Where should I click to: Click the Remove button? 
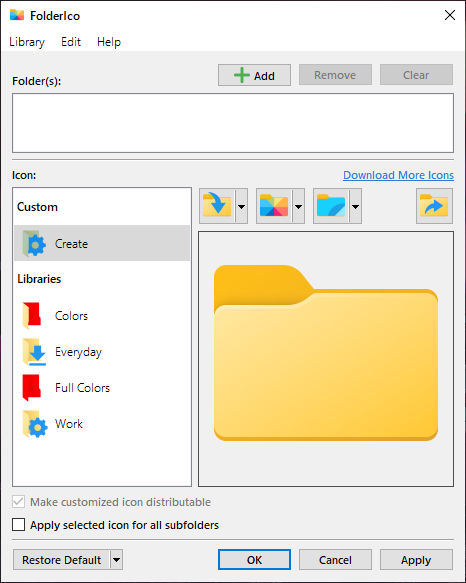tap(335, 75)
